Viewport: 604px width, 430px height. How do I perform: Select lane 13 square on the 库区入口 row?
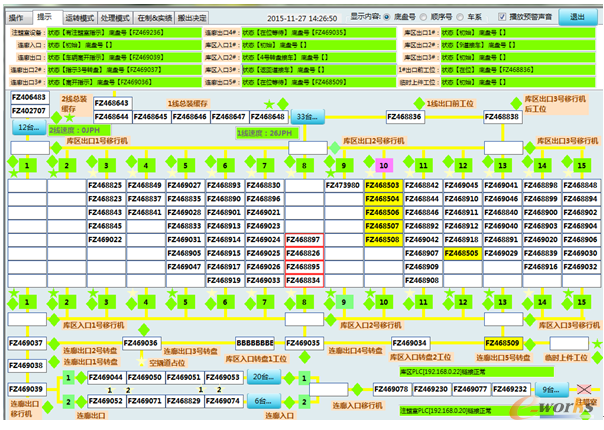(502, 302)
